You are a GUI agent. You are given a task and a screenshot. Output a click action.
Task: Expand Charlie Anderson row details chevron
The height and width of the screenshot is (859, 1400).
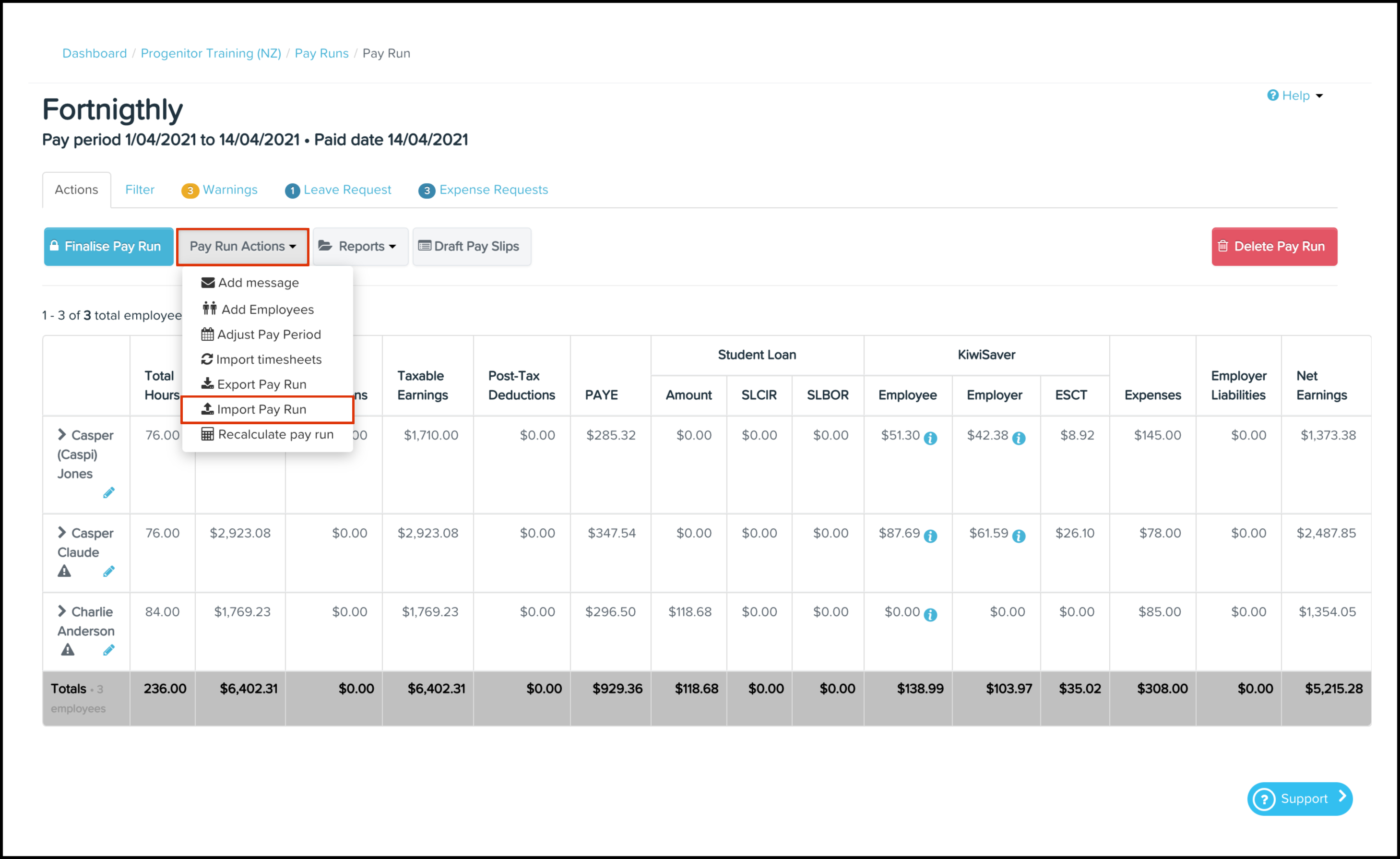click(62, 611)
